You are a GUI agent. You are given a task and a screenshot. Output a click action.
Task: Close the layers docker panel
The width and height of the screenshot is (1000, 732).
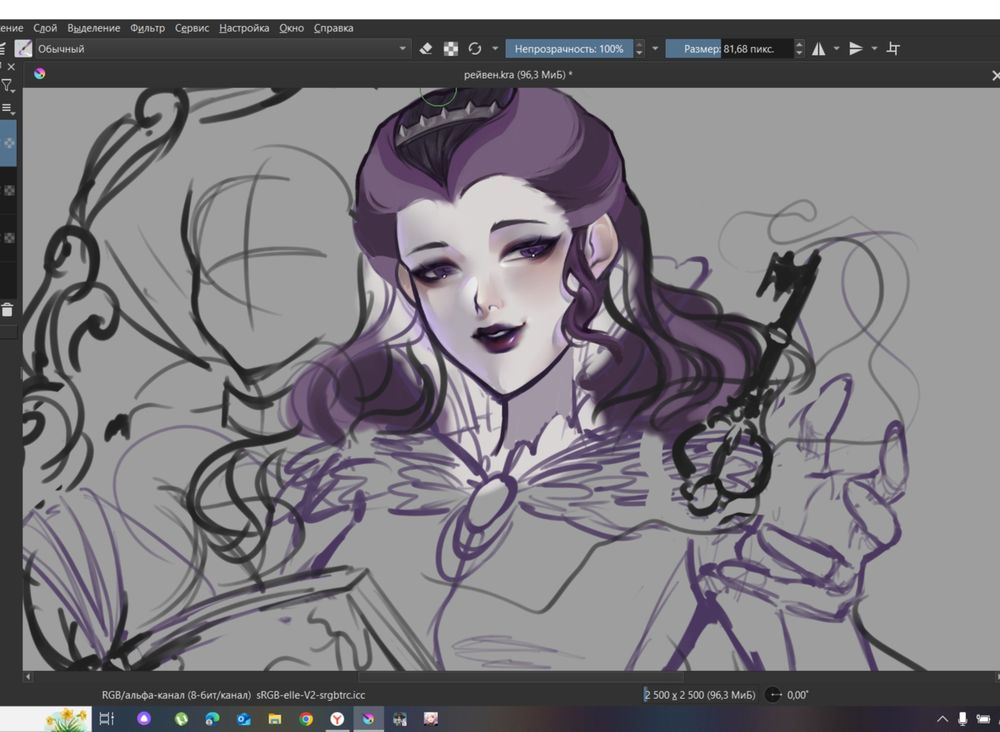tap(11, 67)
